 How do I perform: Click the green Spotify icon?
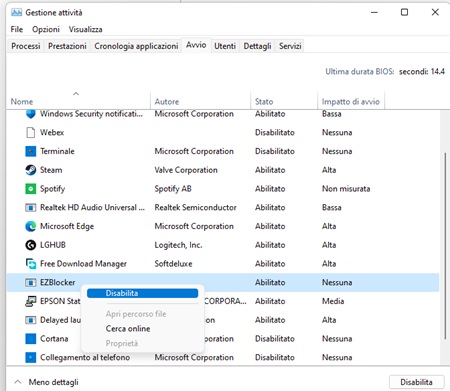click(31, 189)
